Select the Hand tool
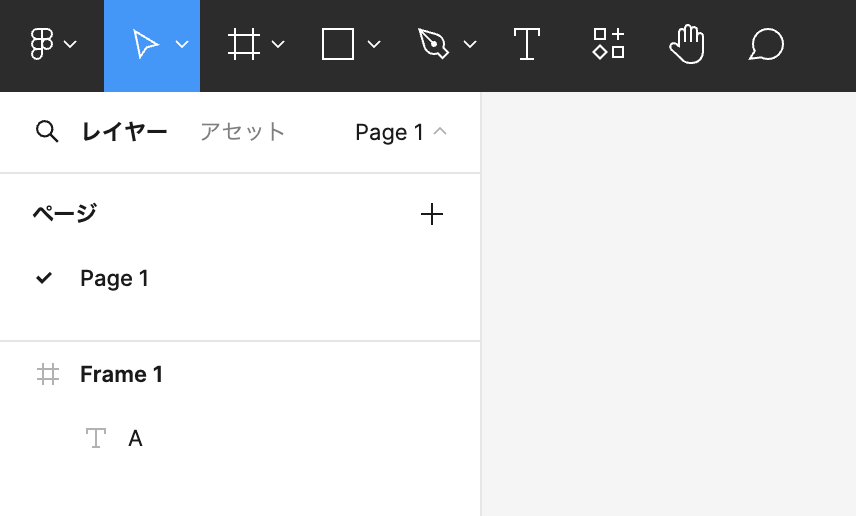 click(x=687, y=44)
